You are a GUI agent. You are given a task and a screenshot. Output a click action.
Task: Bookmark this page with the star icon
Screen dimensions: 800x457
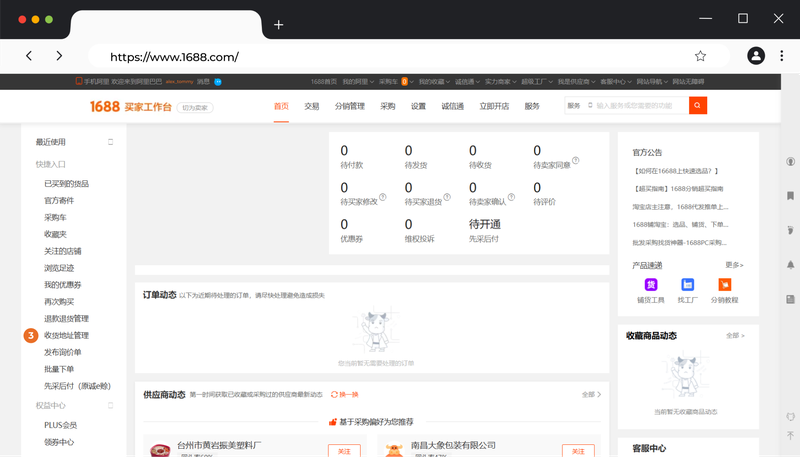click(x=700, y=57)
